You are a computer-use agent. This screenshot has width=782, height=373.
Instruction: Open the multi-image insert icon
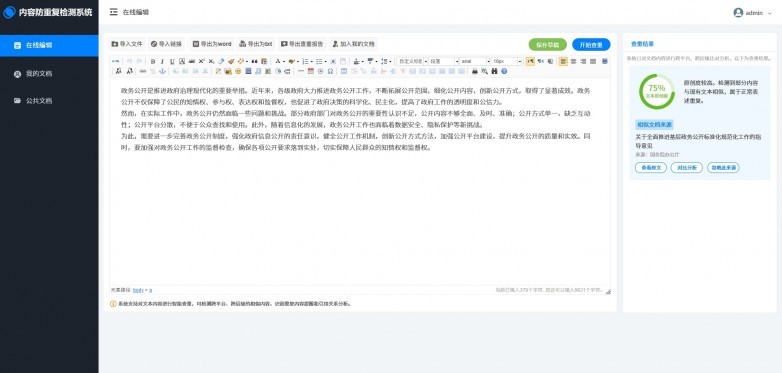[228, 71]
